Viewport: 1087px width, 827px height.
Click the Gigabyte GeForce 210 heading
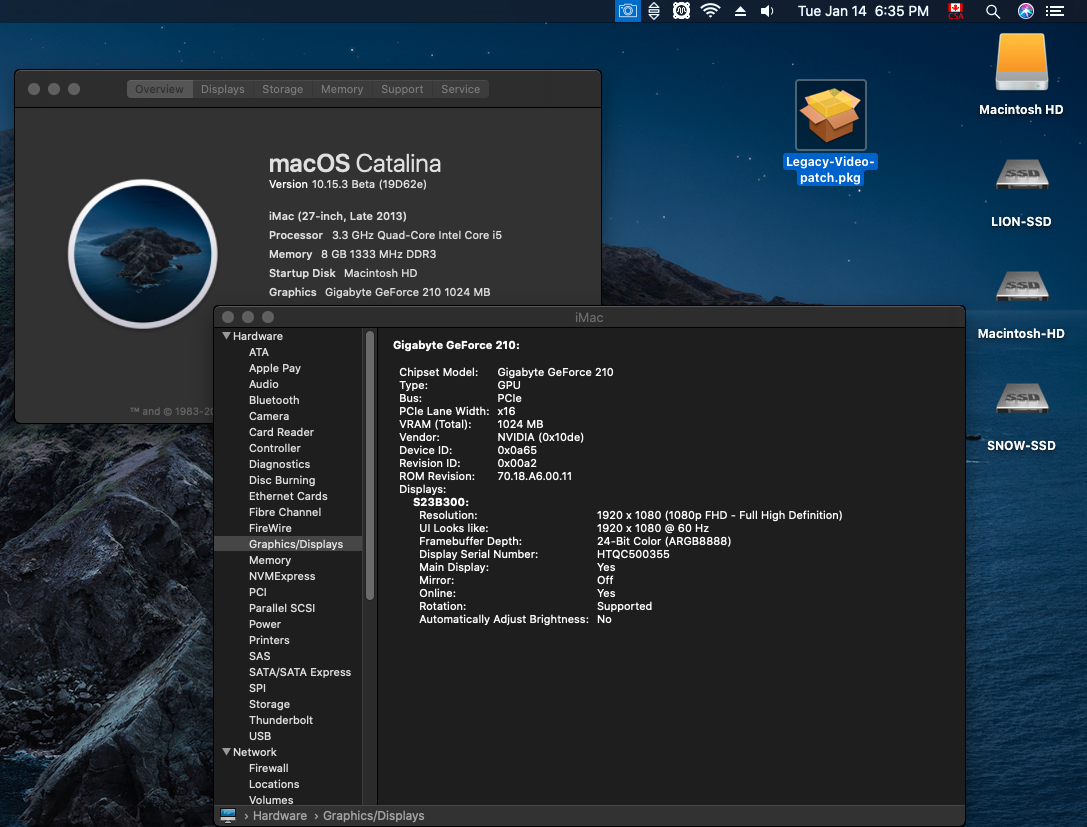(456, 345)
